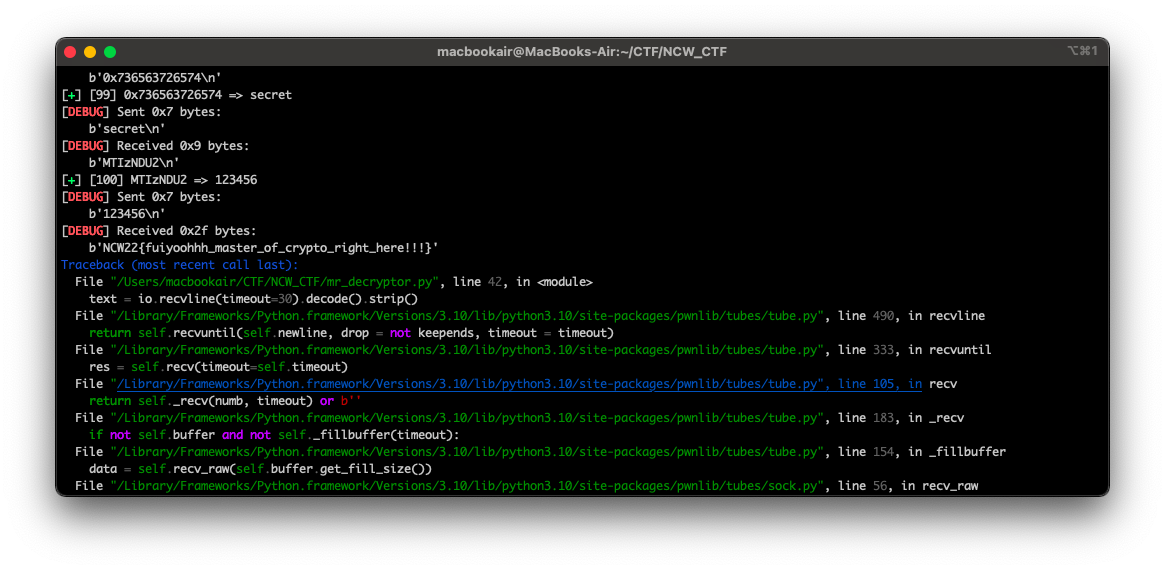The width and height of the screenshot is (1165, 570).
Task: Minimize the terminal using yellow button
Action: pyautogui.click(x=90, y=52)
